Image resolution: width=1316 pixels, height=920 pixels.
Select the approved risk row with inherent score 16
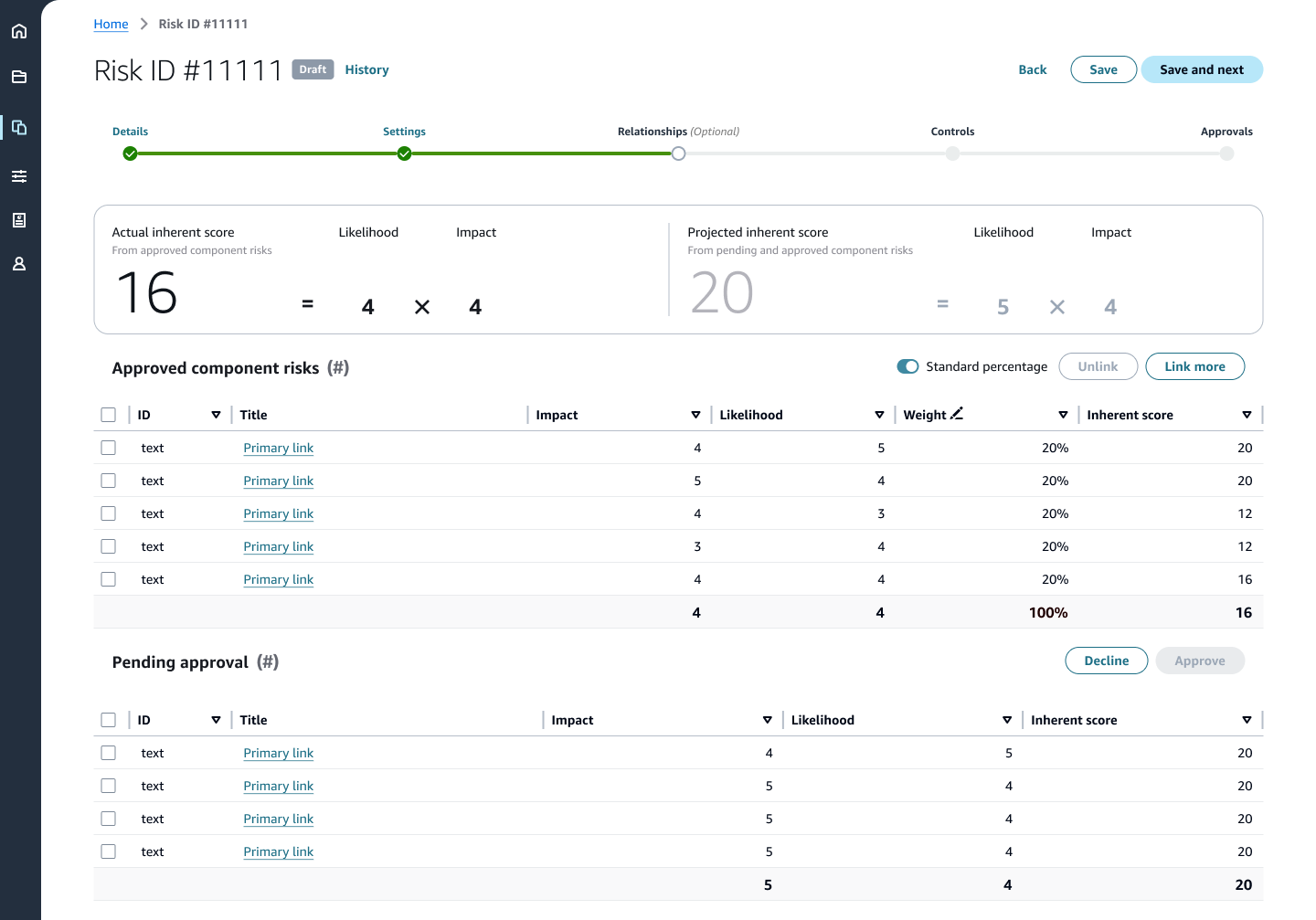coord(109,579)
